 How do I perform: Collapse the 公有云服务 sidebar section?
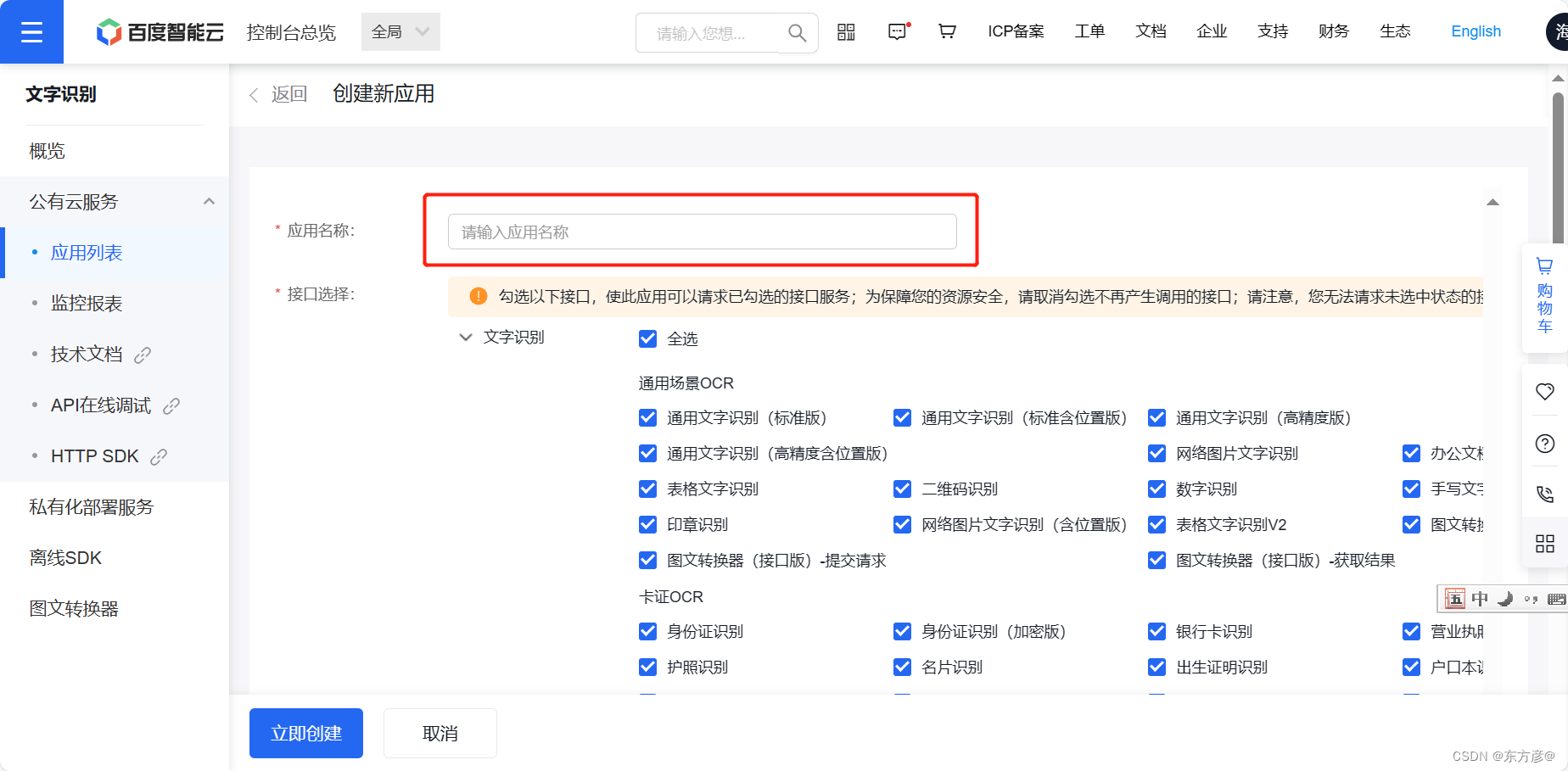click(209, 201)
